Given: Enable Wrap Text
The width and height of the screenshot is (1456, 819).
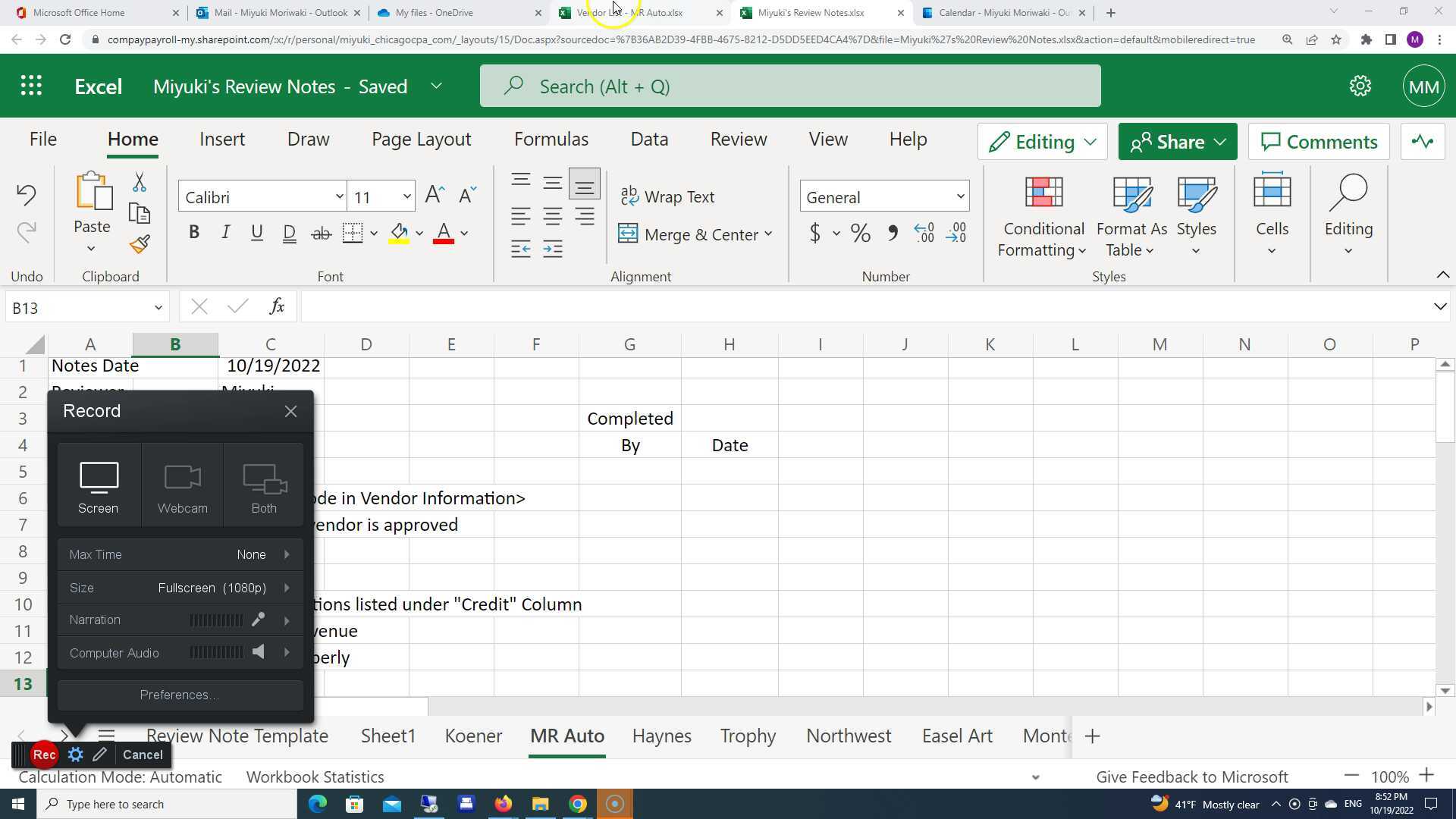Looking at the screenshot, I should tap(668, 196).
